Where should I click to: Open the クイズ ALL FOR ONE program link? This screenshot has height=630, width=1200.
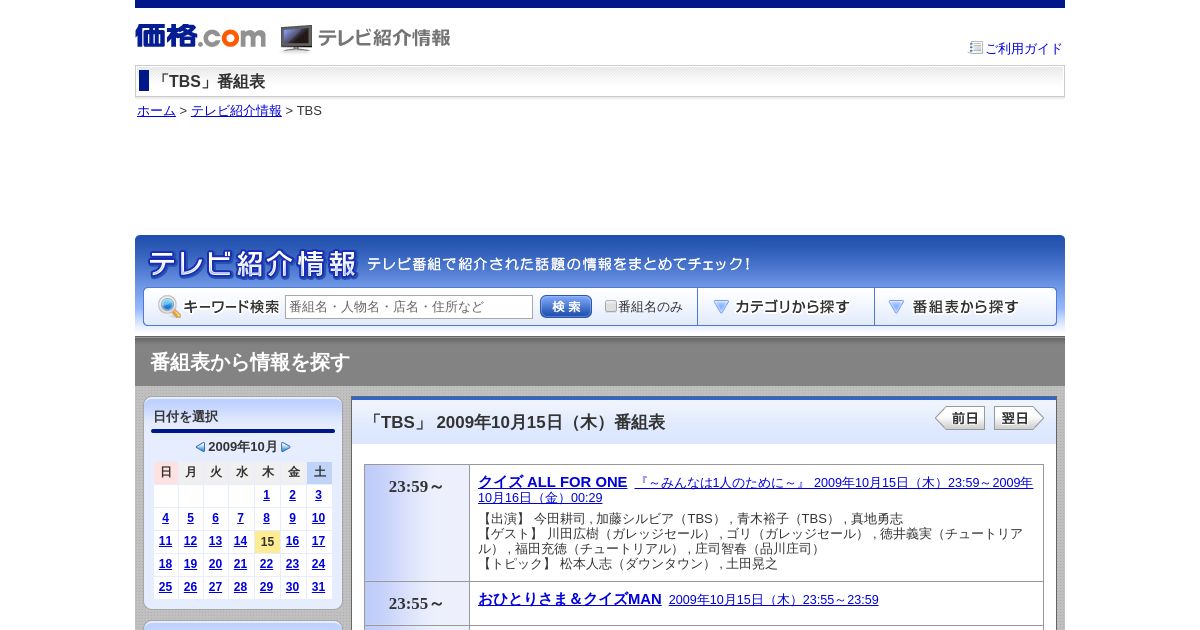coord(552,482)
